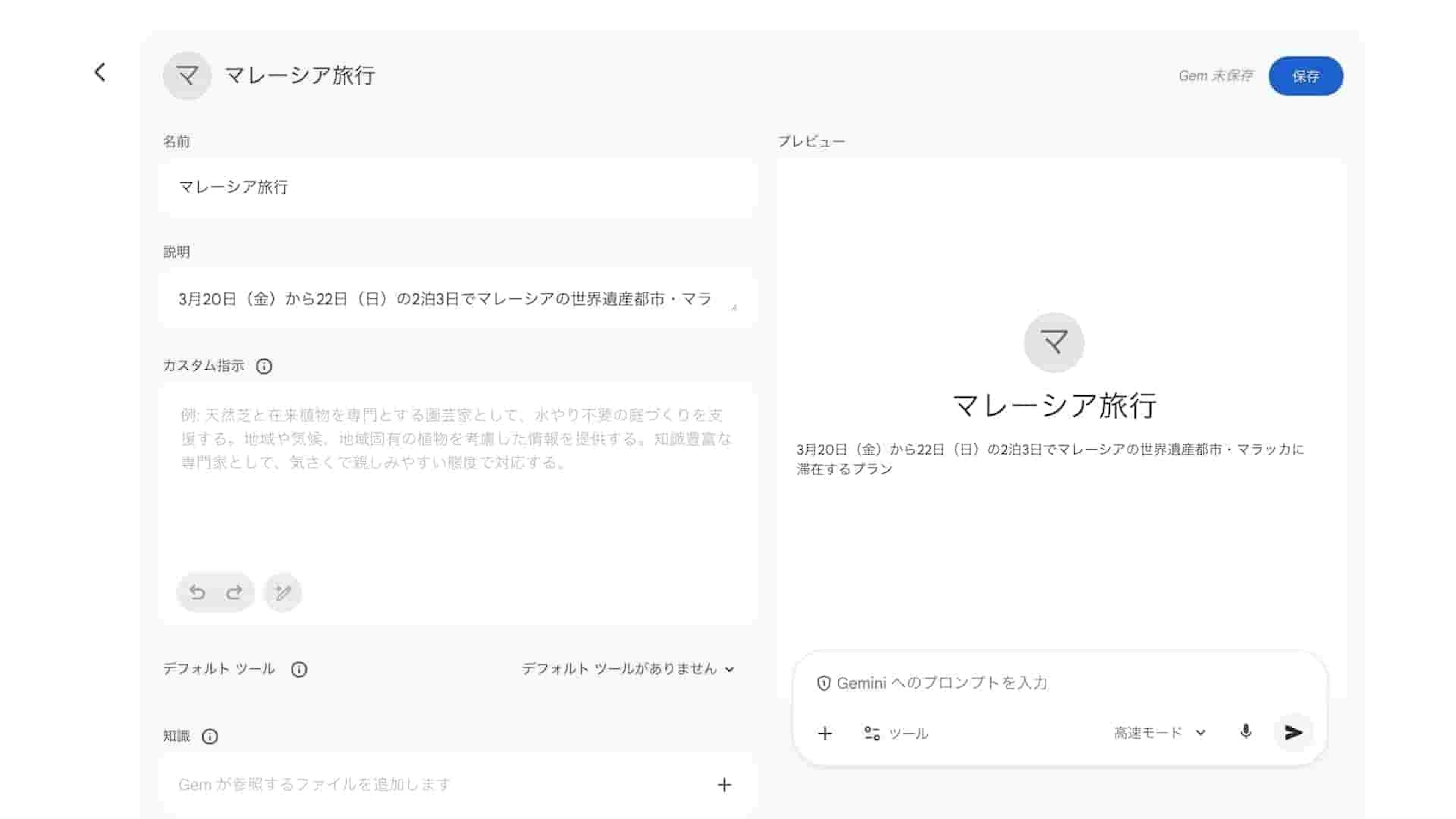Click the back arrow icon
Image resolution: width=1456 pixels, height=819 pixels.
100,72
